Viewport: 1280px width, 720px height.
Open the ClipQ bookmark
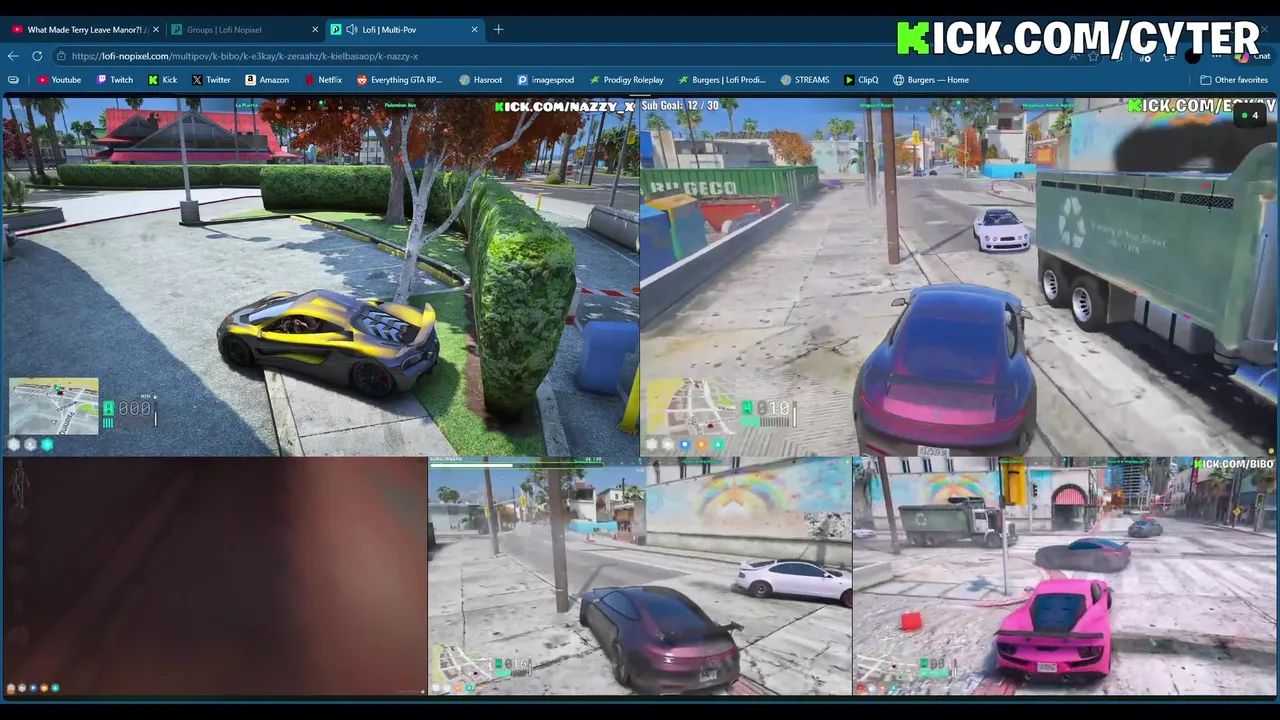tap(861, 80)
